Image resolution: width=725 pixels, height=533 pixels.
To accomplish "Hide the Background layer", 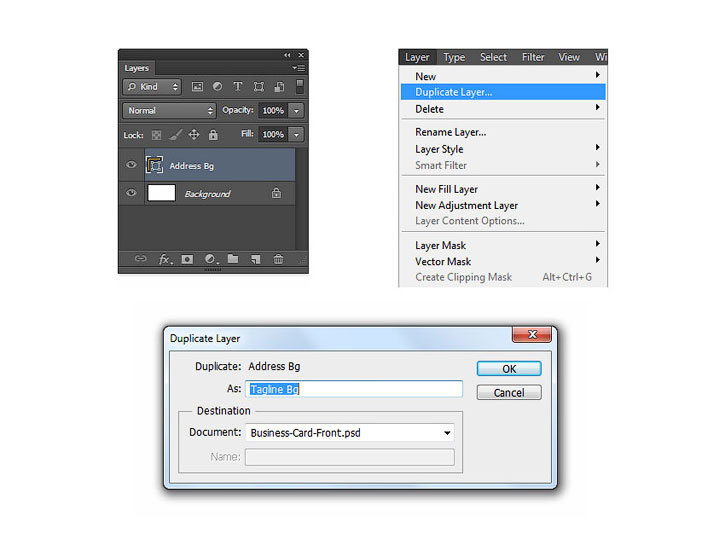I will [x=131, y=192].
